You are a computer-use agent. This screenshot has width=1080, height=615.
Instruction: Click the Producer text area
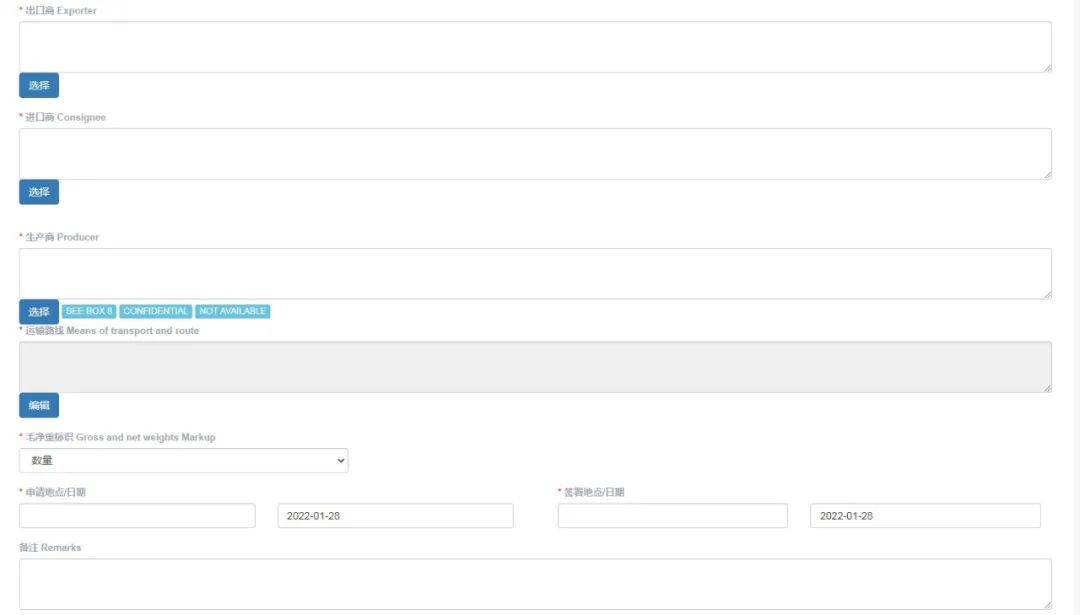[535, 273]
